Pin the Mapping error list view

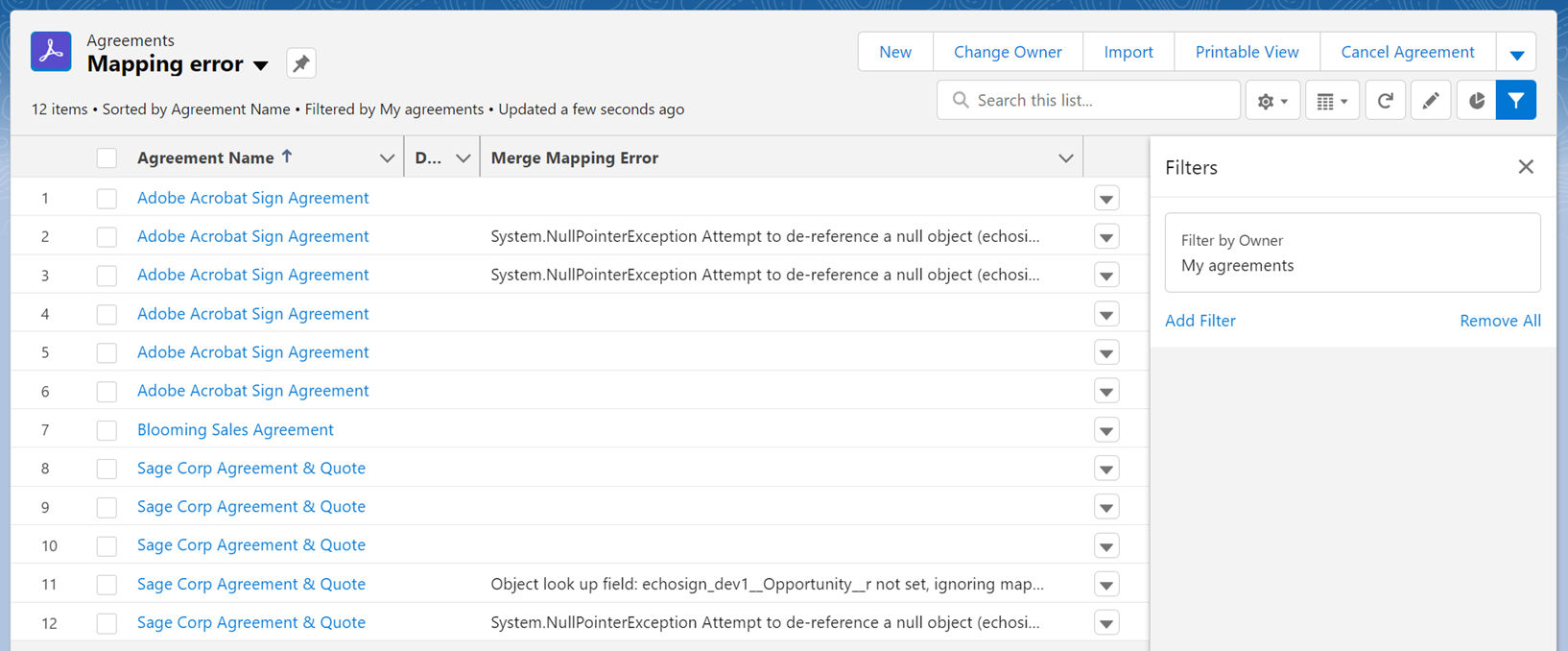[x=301, y=63]
